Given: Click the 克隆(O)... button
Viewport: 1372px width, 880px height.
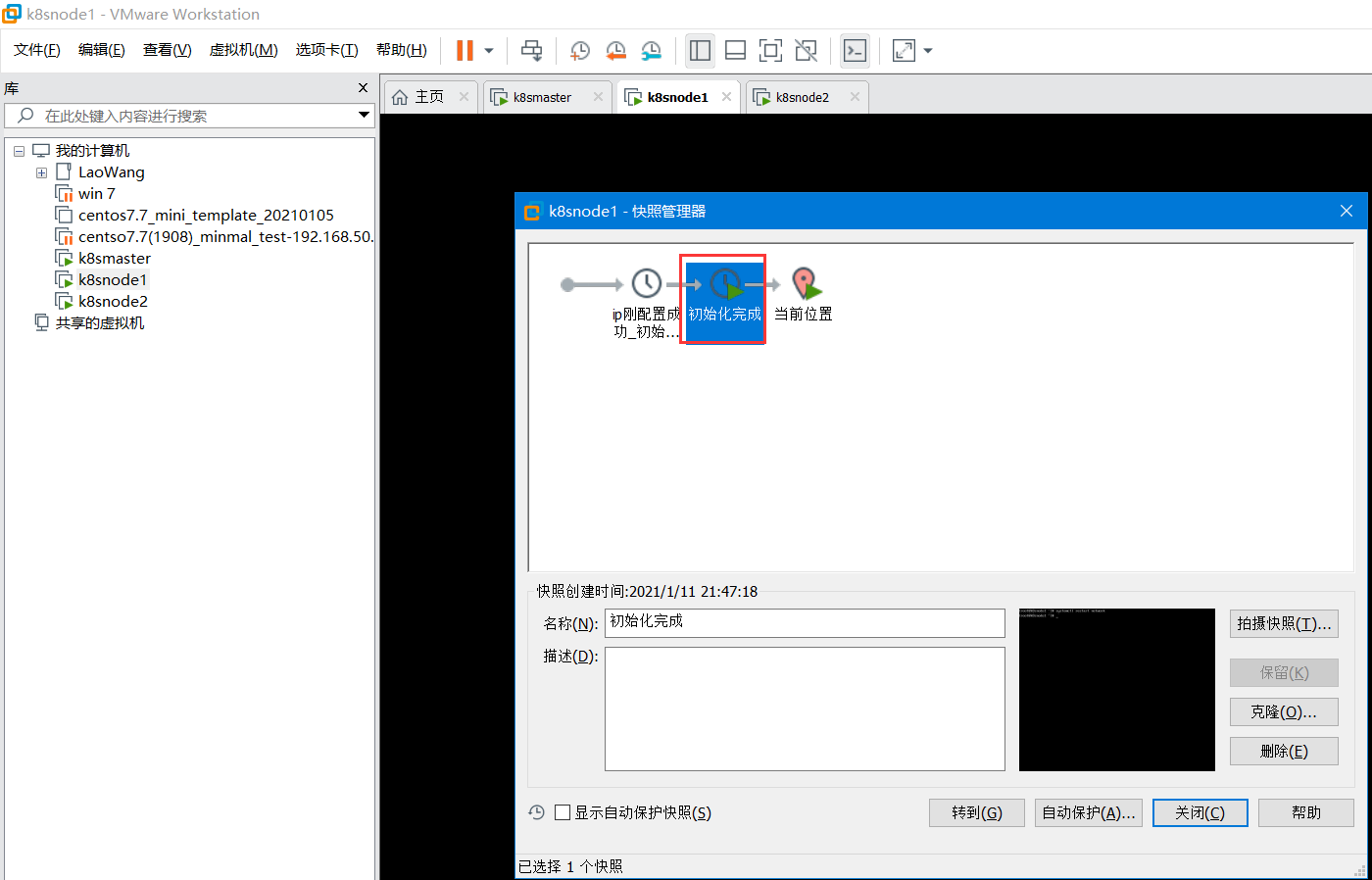Looking at the screenshot, I should click(1284, 712).
